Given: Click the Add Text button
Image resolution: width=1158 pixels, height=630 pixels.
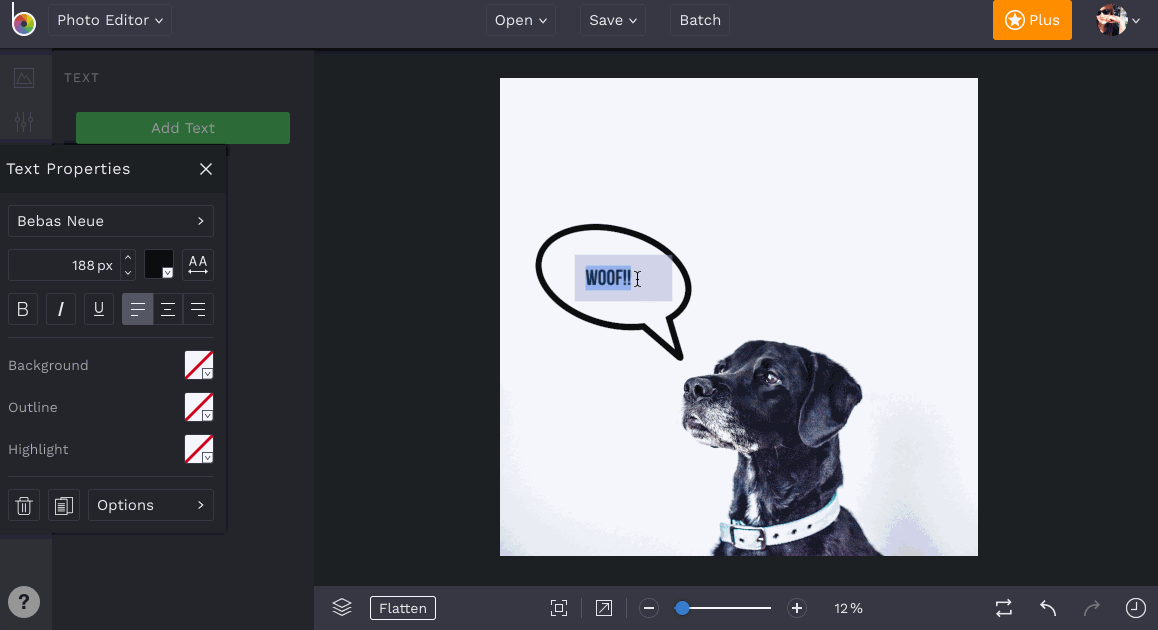Looking at the screenshot, I should (x=183, y=128).
